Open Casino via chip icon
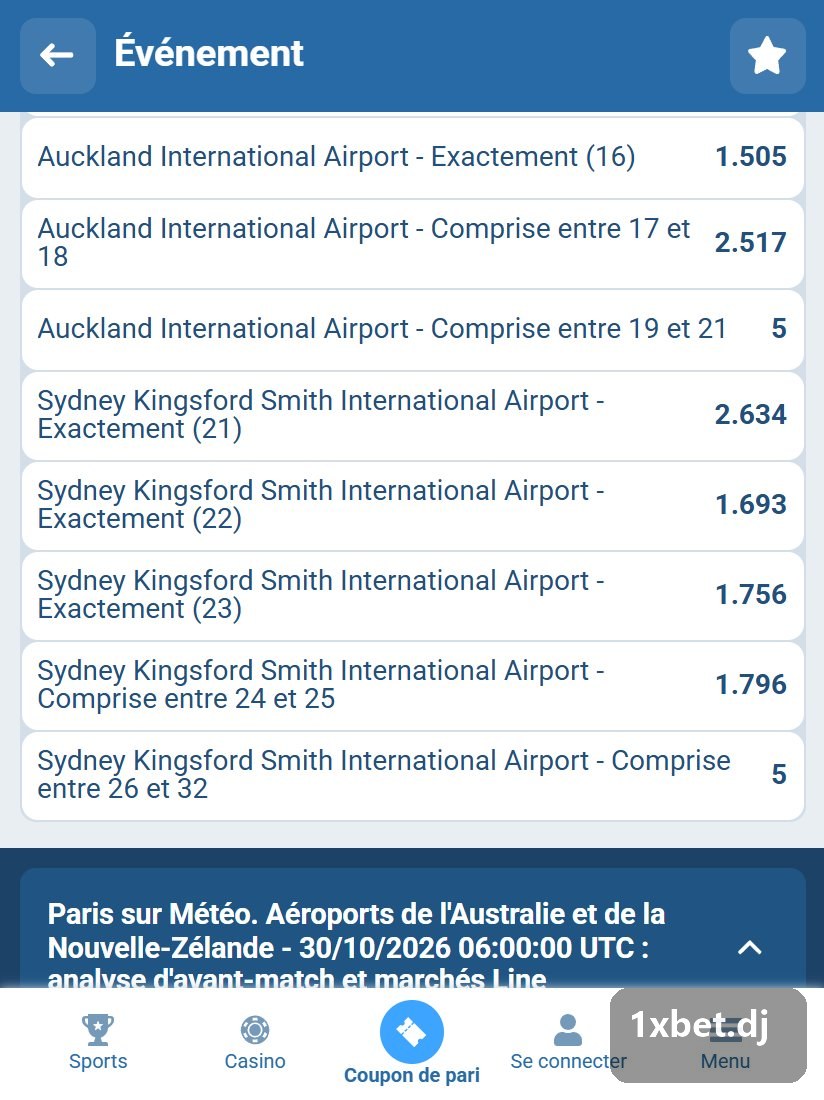This screenshot has height=1100, width=824. click(255, 1030)
